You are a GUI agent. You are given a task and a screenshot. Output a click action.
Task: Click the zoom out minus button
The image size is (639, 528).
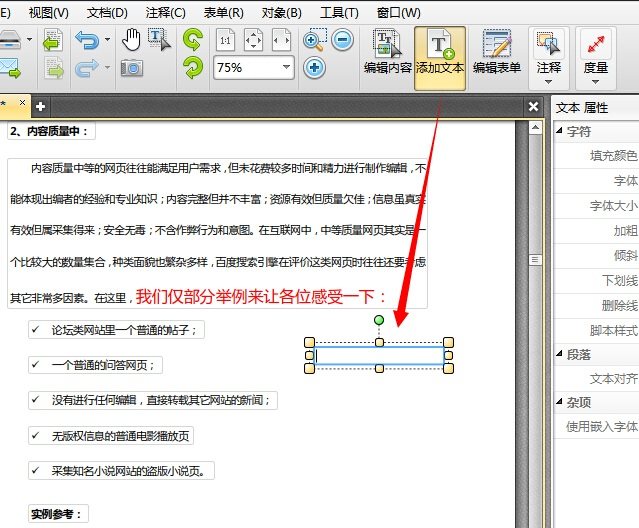(342, 40)
